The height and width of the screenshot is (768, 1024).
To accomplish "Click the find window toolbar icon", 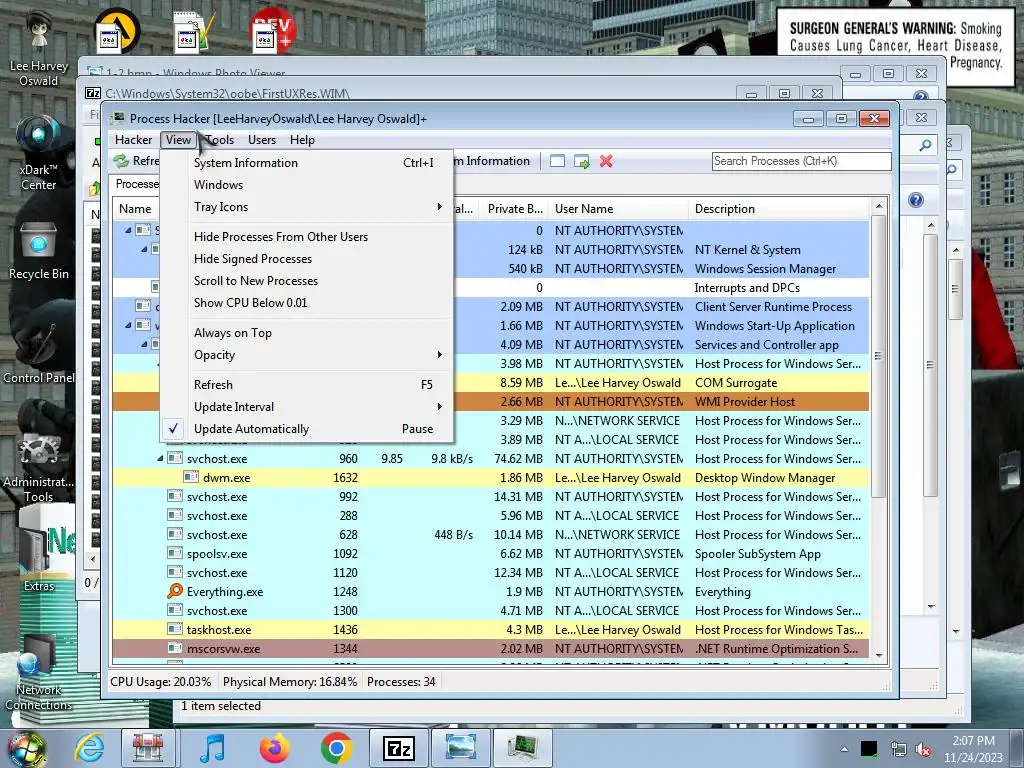I will point(557,161).
